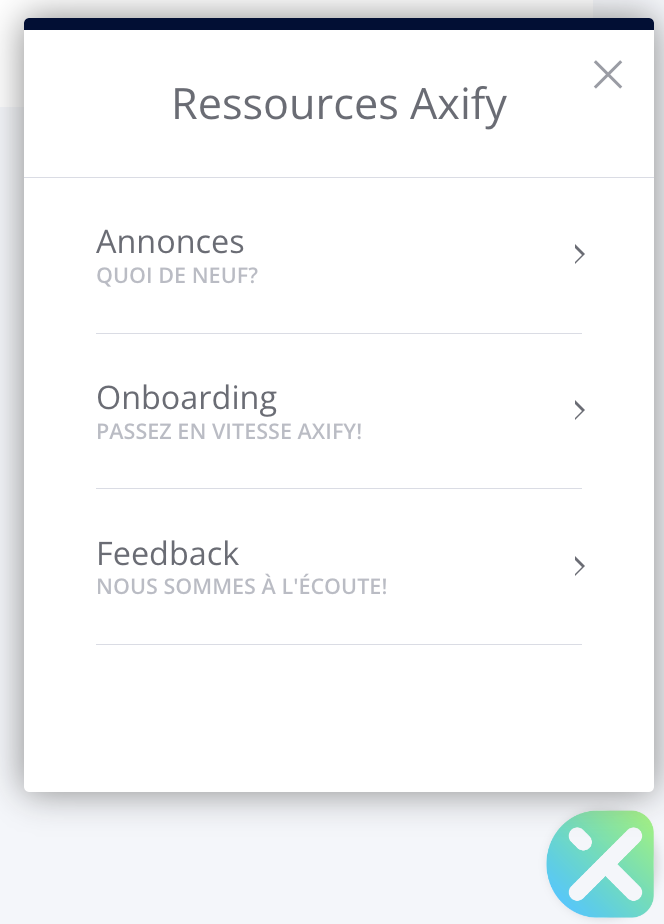Expand the Onboarding chevron arrow
This screenshot has width=664, height=924.
(579, 410)
